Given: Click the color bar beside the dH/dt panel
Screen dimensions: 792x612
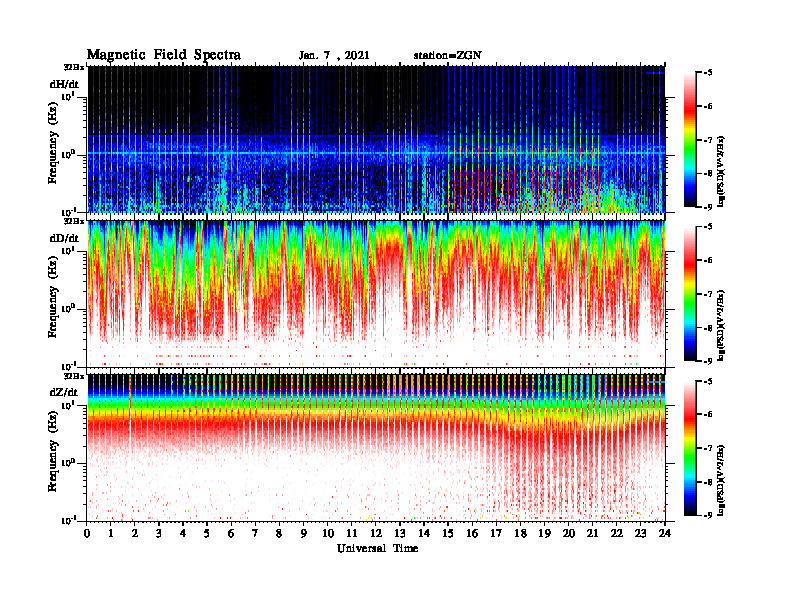Looking at the screenshot, I should tap(690, 140).
